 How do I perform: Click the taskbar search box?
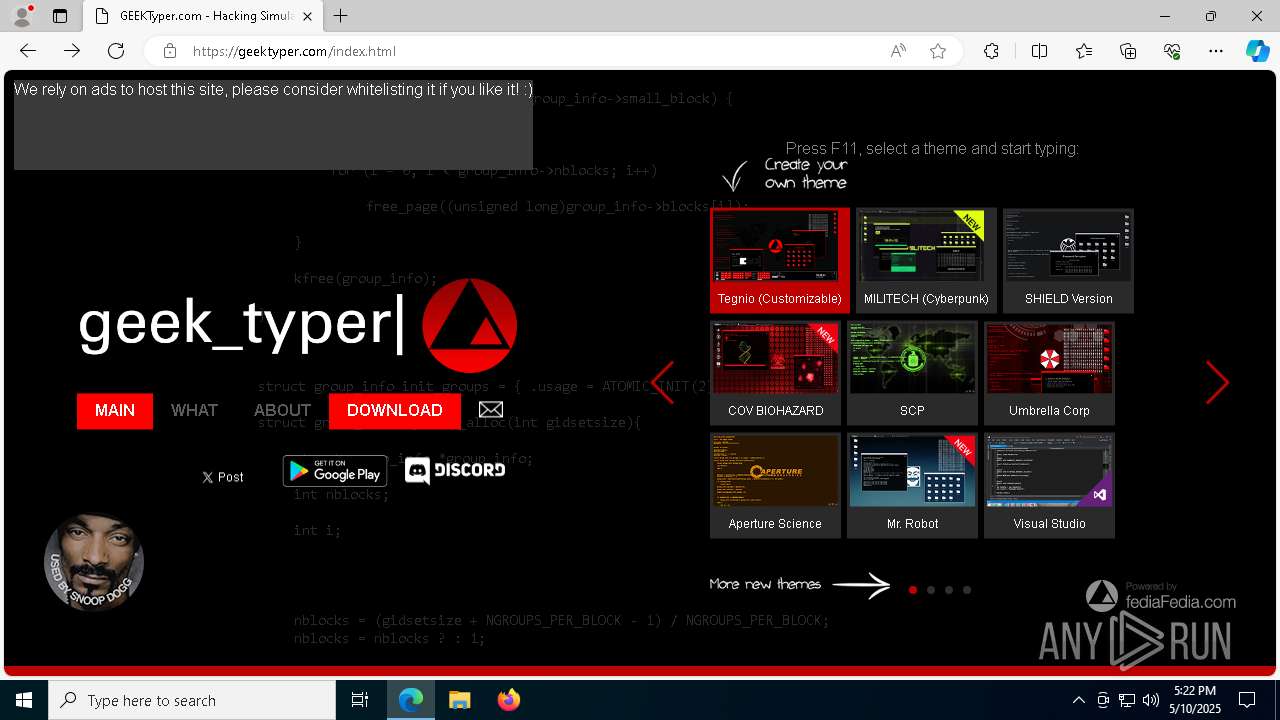[x=192, y=700]
